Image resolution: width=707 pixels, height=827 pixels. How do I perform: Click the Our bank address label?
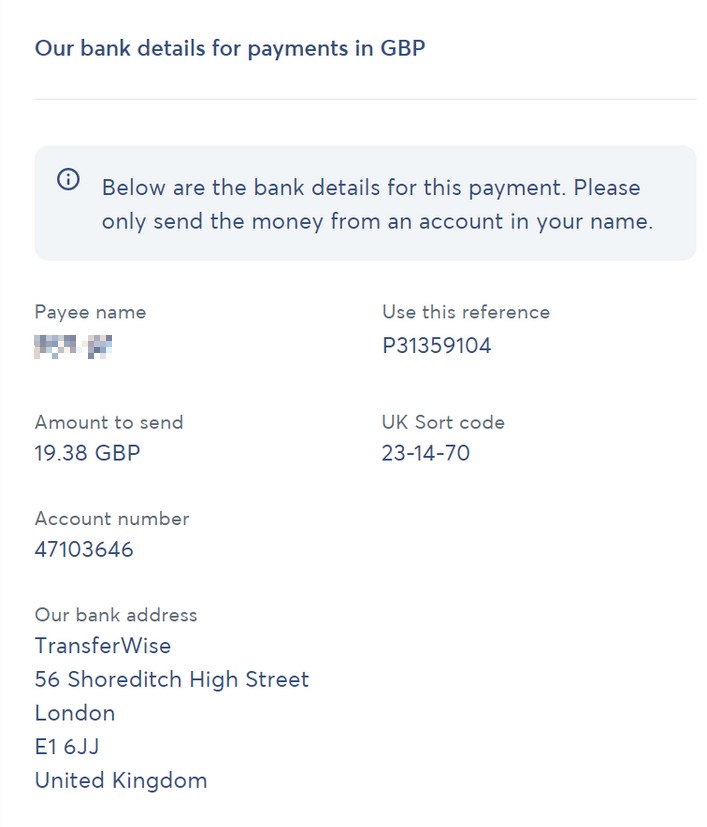coord(116,615)
